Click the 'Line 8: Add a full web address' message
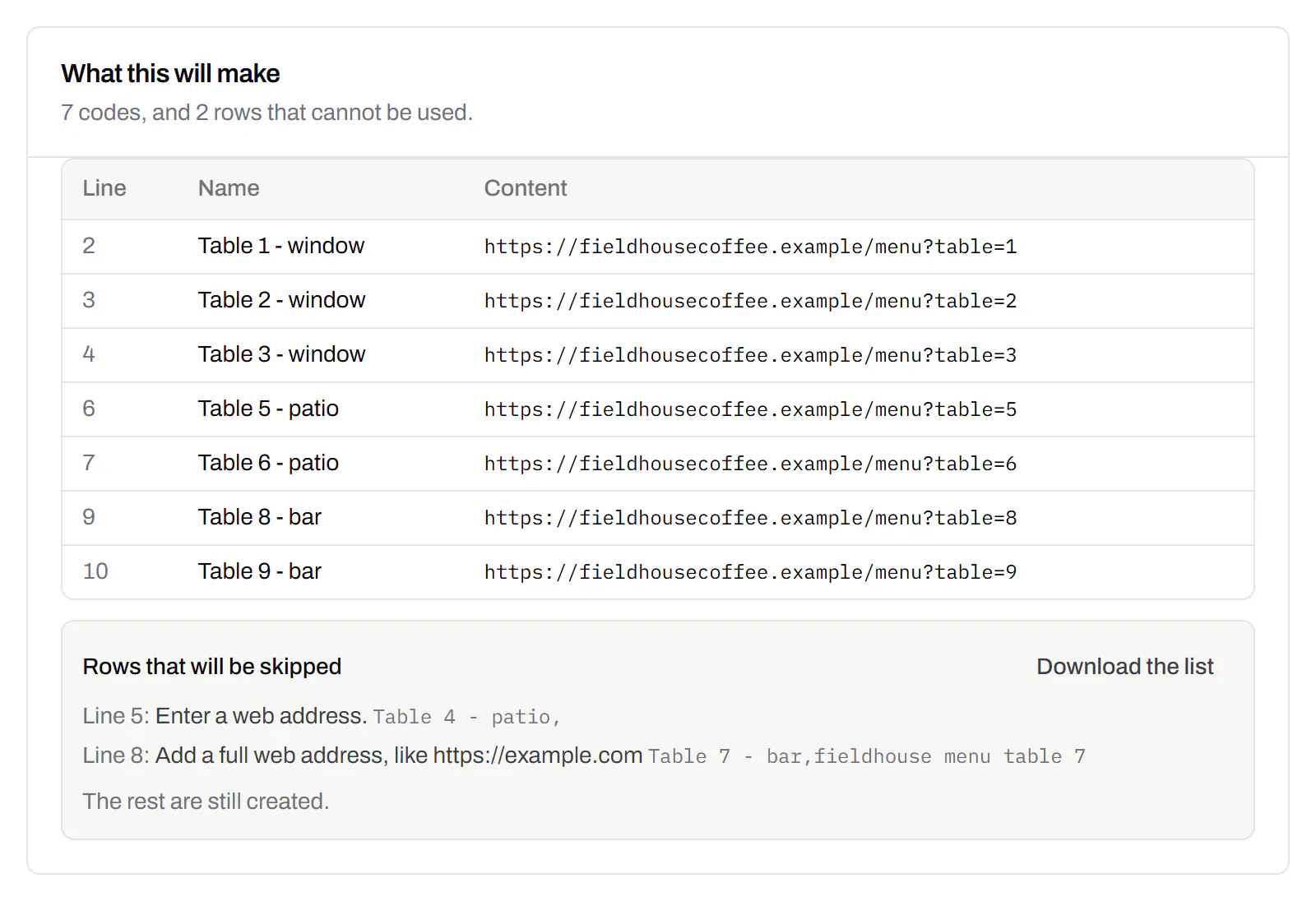1316x901 pixels. point(363,755)
